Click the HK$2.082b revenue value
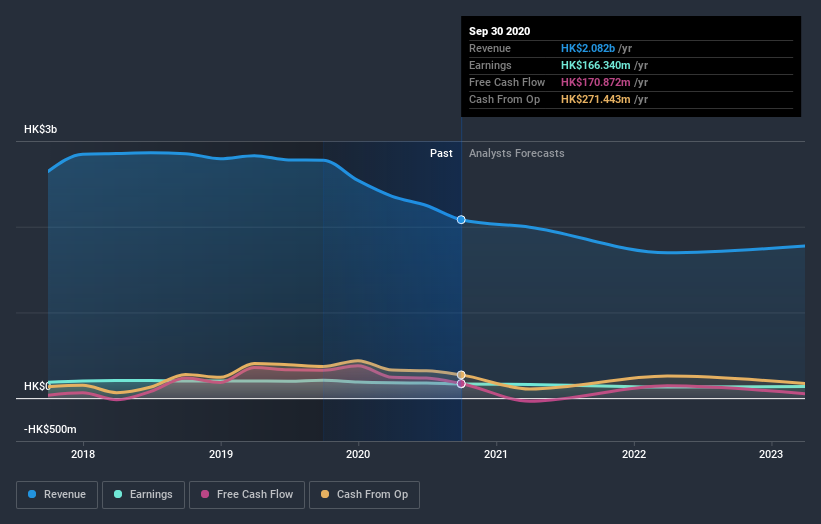 [x=588, y=48]
